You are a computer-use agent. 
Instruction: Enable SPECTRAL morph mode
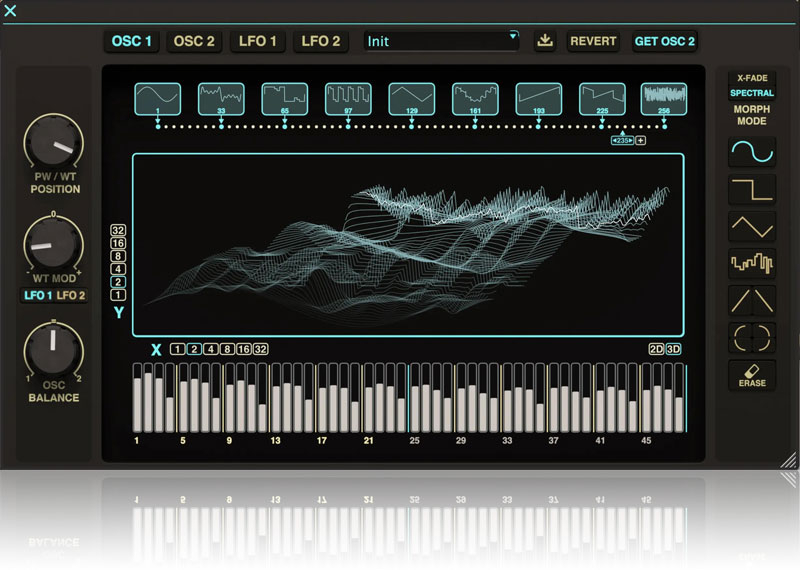tap(751, 93)
